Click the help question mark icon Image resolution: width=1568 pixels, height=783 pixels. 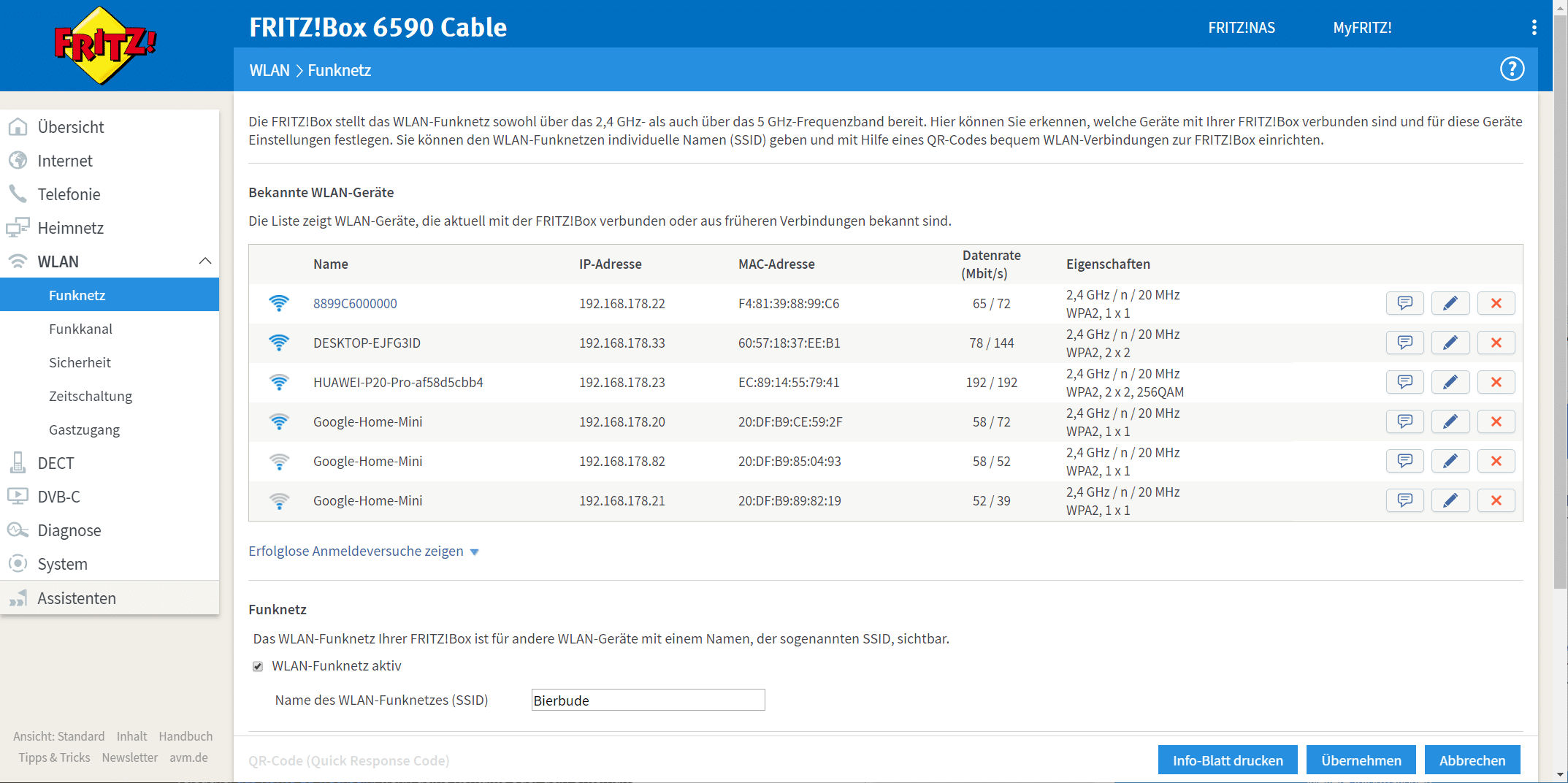(x=1512, y=69)
